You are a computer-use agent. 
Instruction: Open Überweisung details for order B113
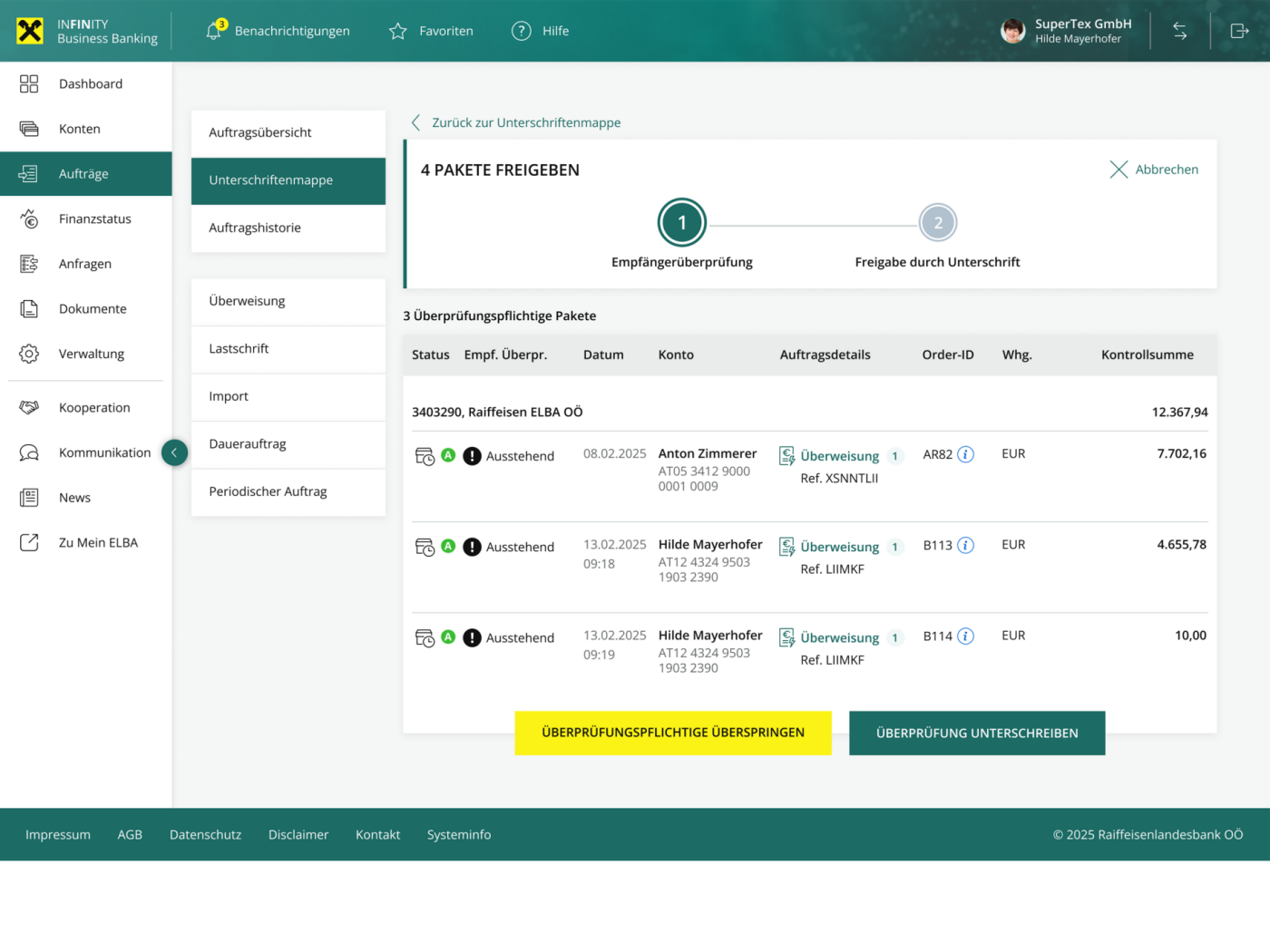[x=839, y=547]
